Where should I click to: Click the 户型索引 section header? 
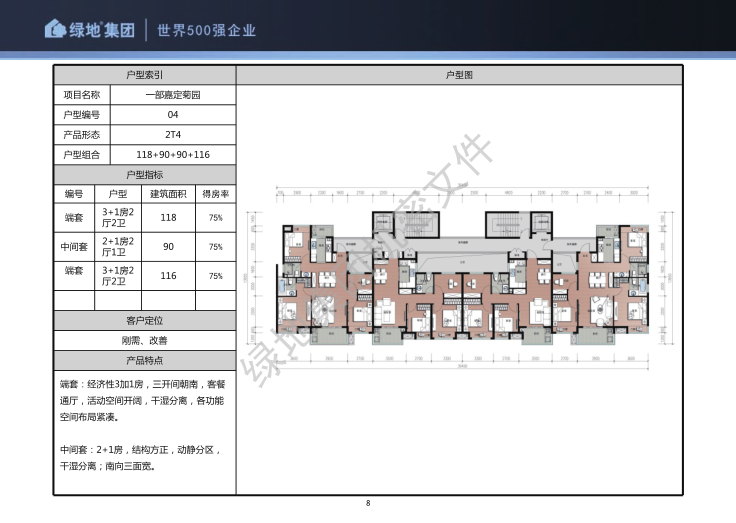(145, 75)
